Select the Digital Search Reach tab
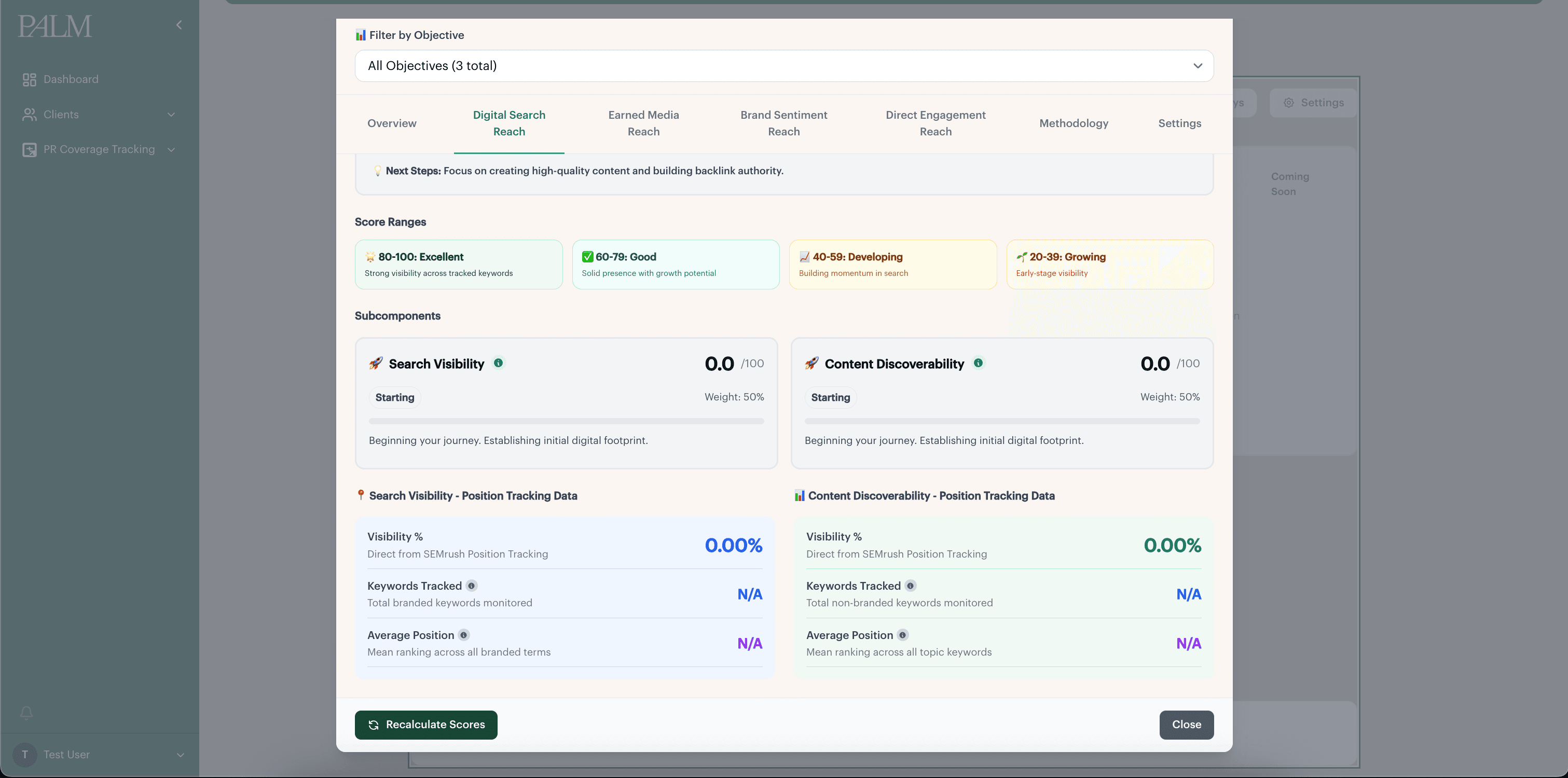Image resolution: width=1568 pixels, height=778 pixels. pos(509,123)
